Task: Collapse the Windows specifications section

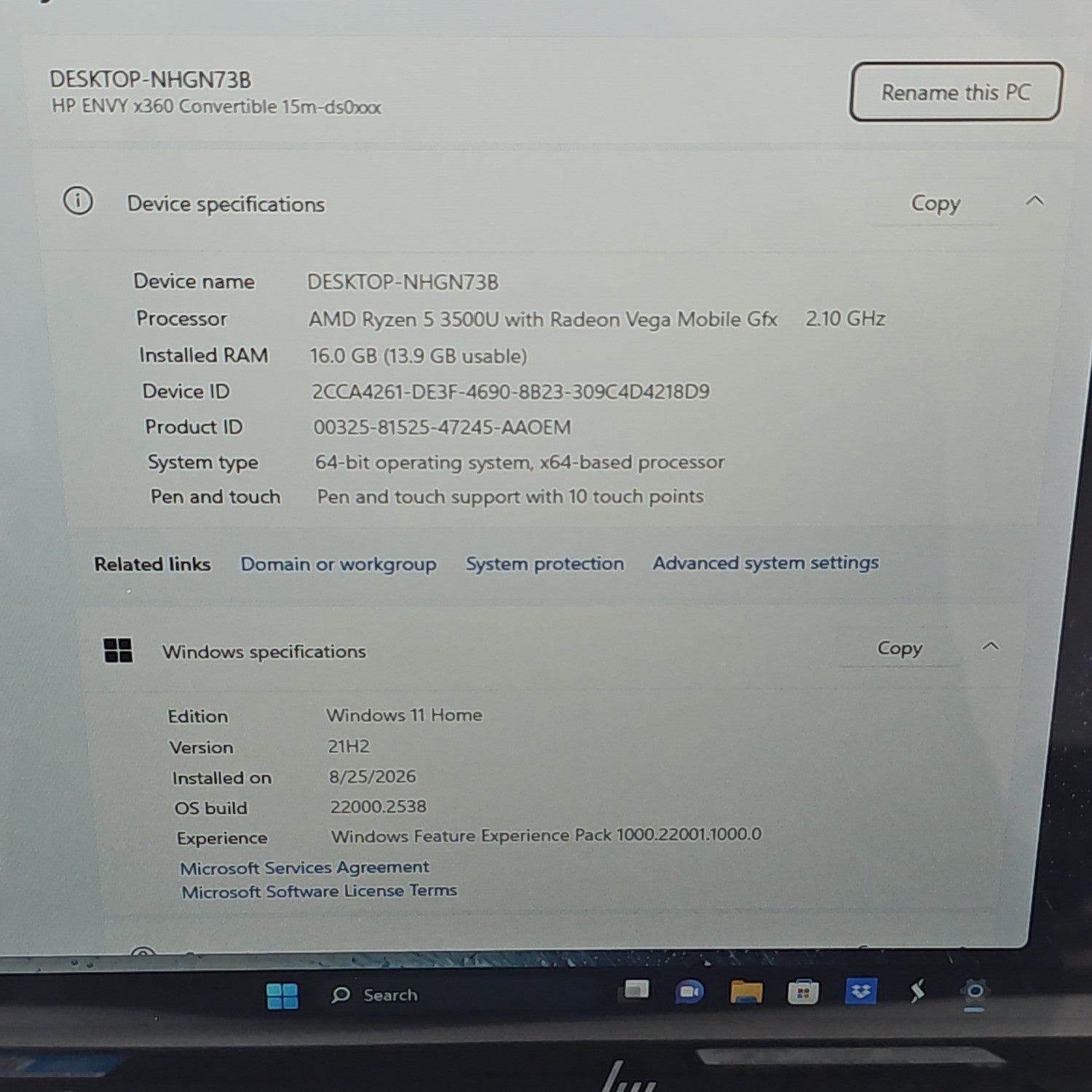Action: coord(990,646)
